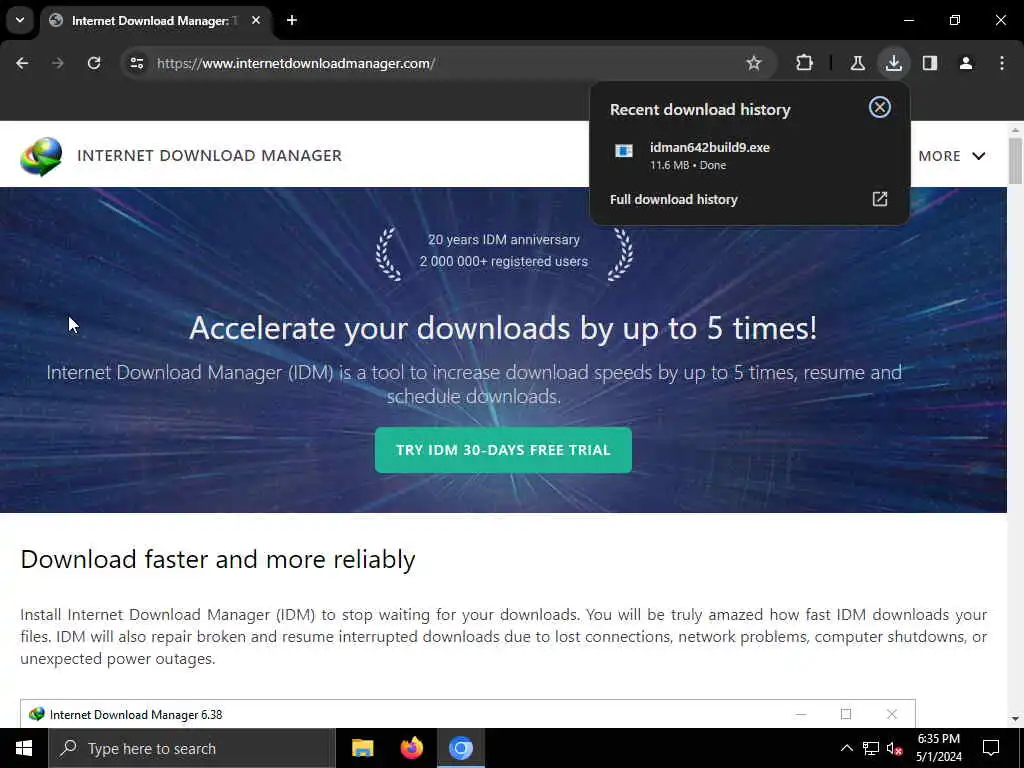This screenshot has height=768, width=1024.
Task: Click 'Download faster and more reliably' heading
Action: click(x=218, y=560)
